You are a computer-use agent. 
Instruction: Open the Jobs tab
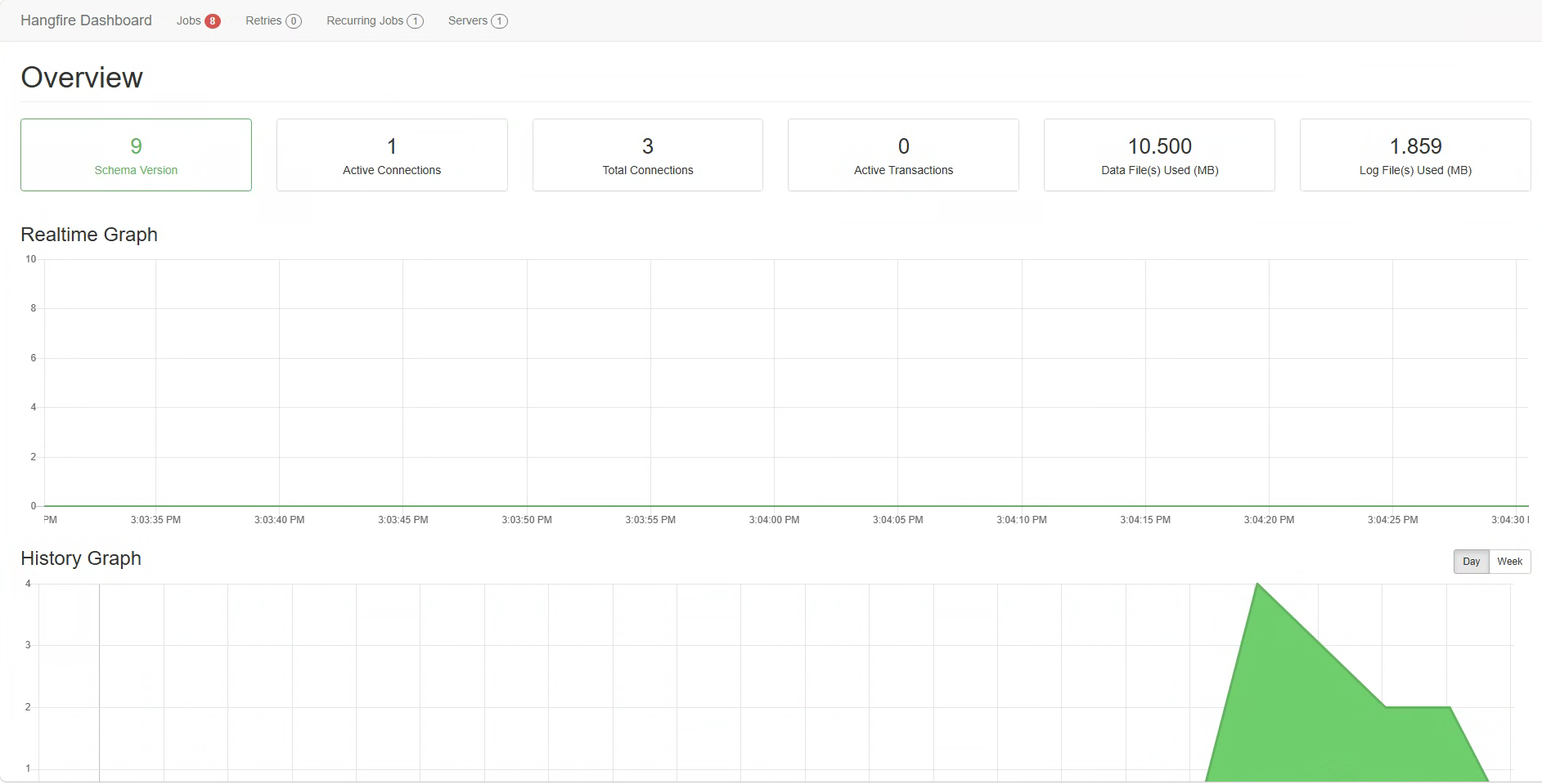point(198,20)
